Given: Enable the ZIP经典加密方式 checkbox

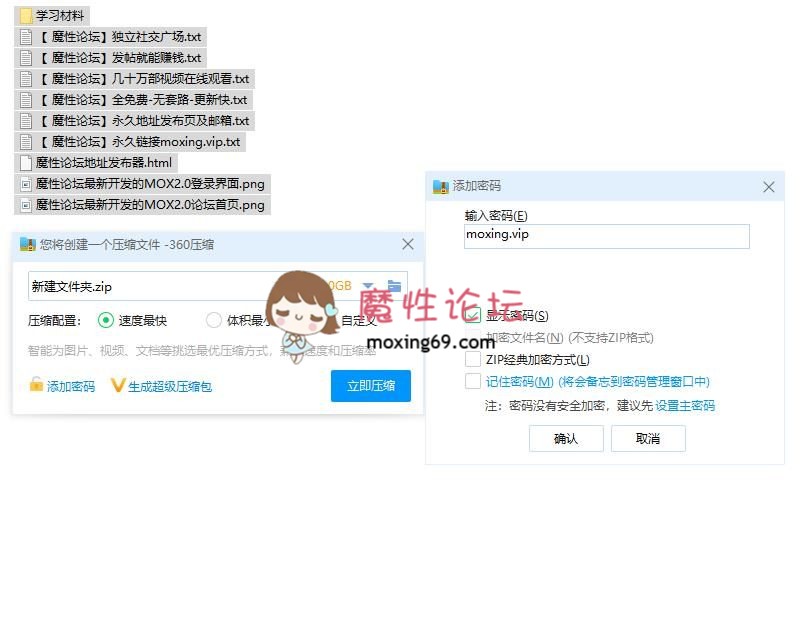Looking at the screenshot, I should coord(473,358).
